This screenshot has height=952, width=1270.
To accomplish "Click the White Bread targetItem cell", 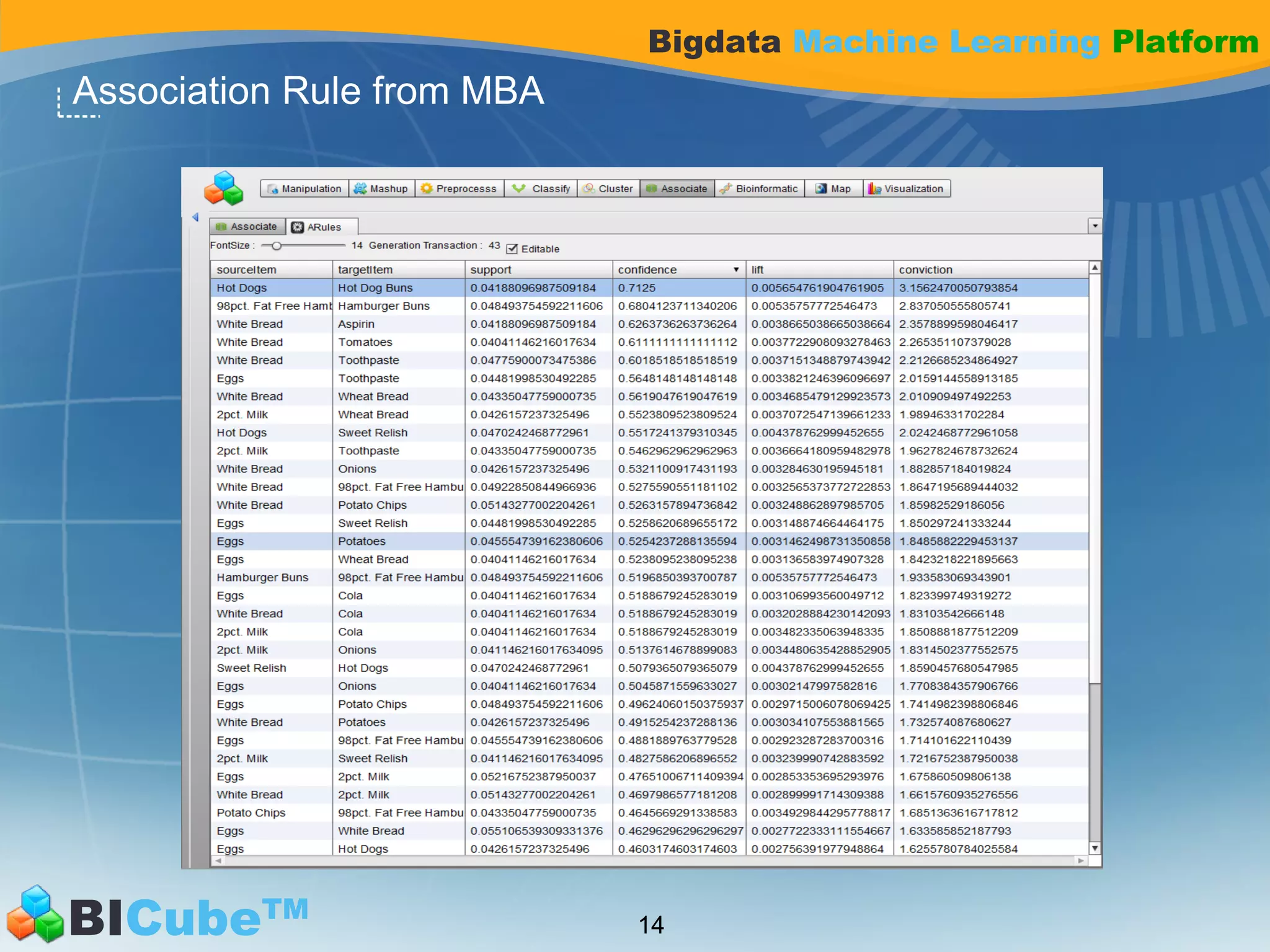I will click(399, 831).
